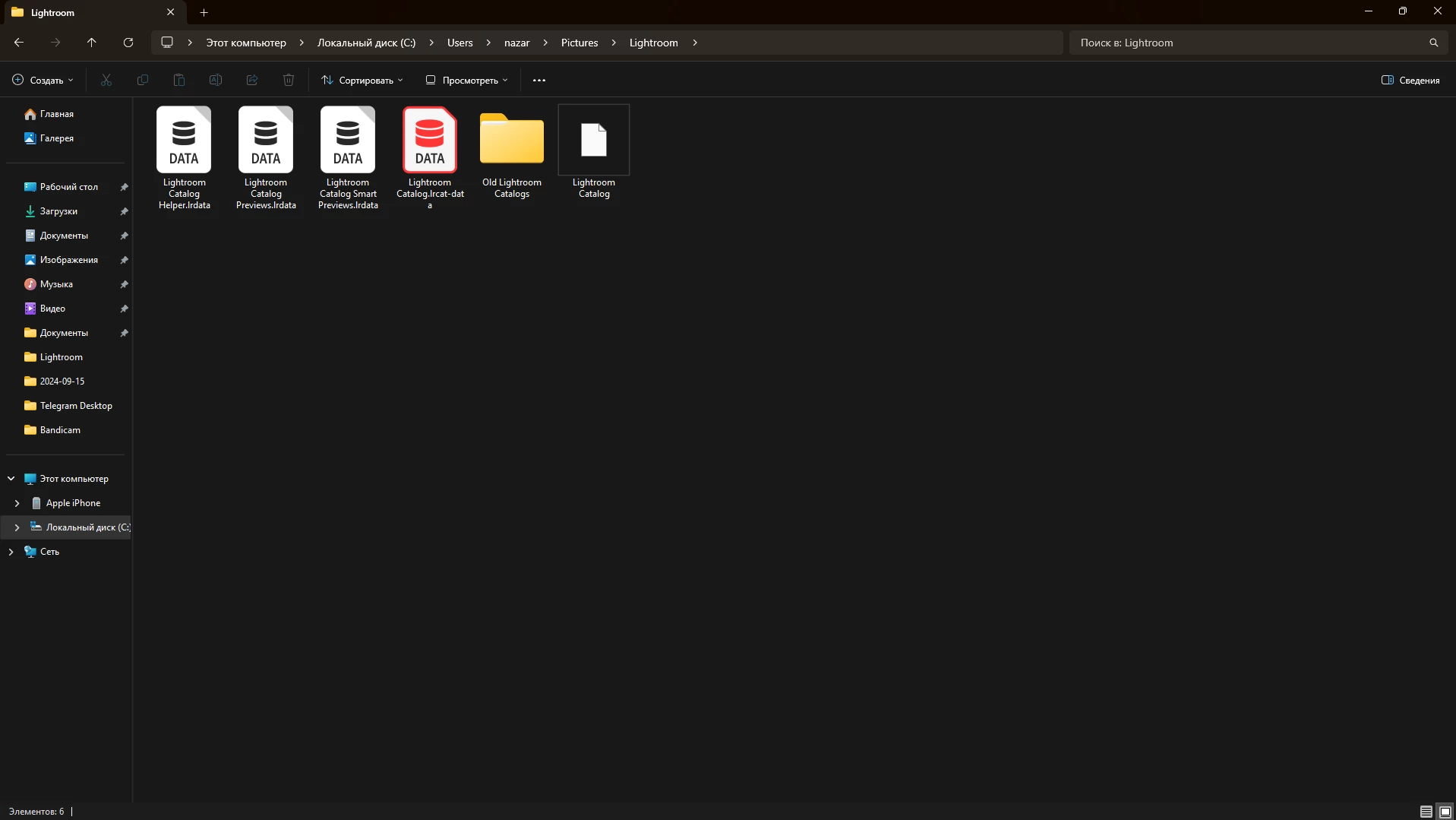The width and height of the screenshot is (1456, 820).
Task: Select Lightroom Catalog Smart Previews.lrdata file
Action: point(348,159)
